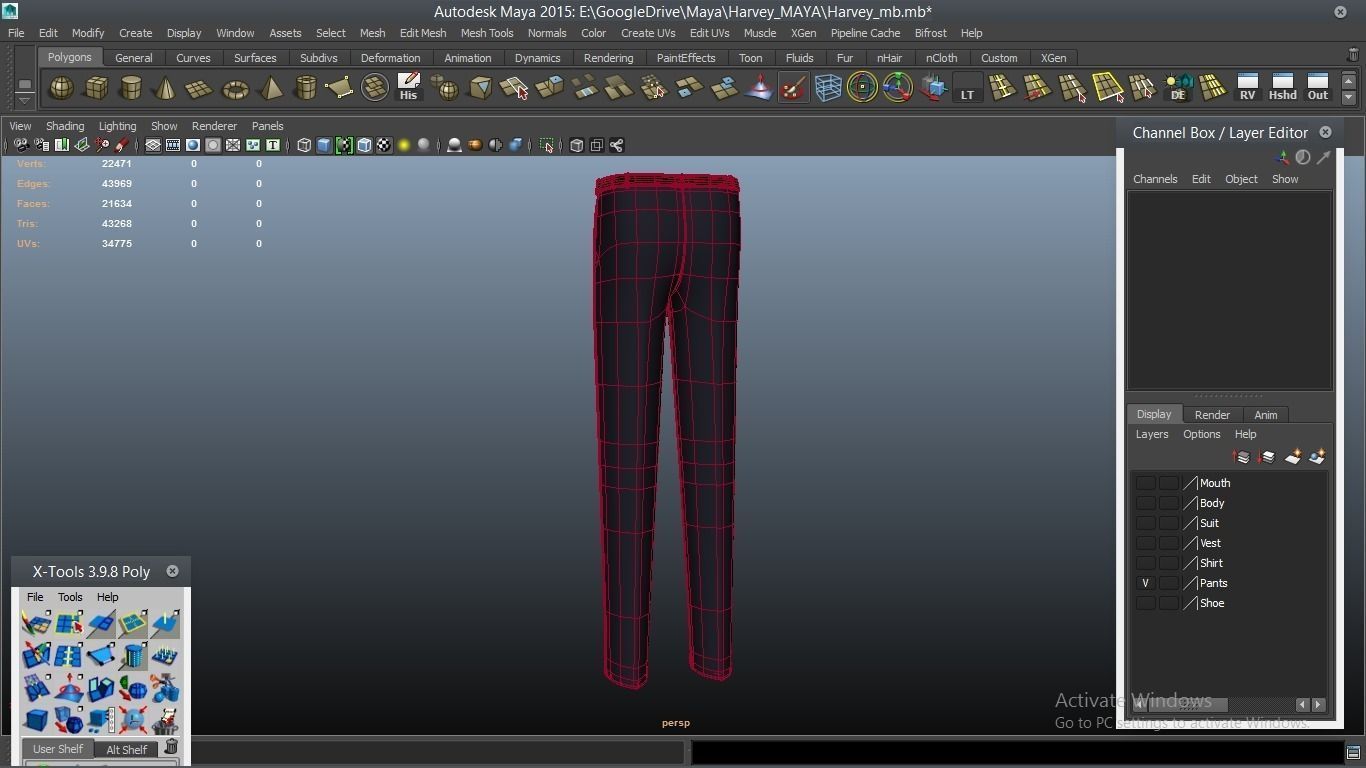The height and width of the screenshot is (768, 1366).
Task: Open the viewport Panels dropdown menu
Action: click(267, 126)
